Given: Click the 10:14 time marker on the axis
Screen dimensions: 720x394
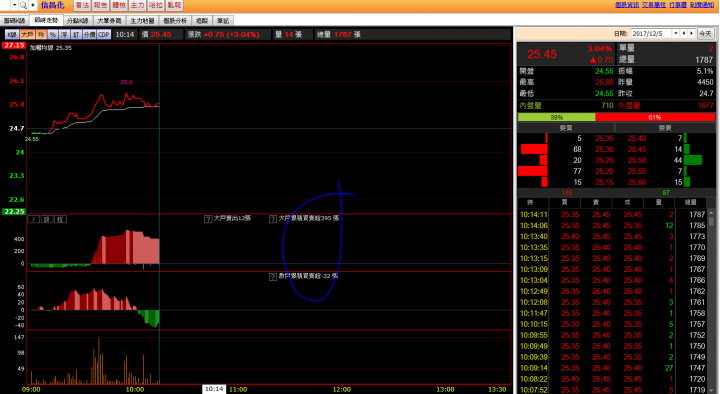Looking at the screenshot, I should (214, 389).
